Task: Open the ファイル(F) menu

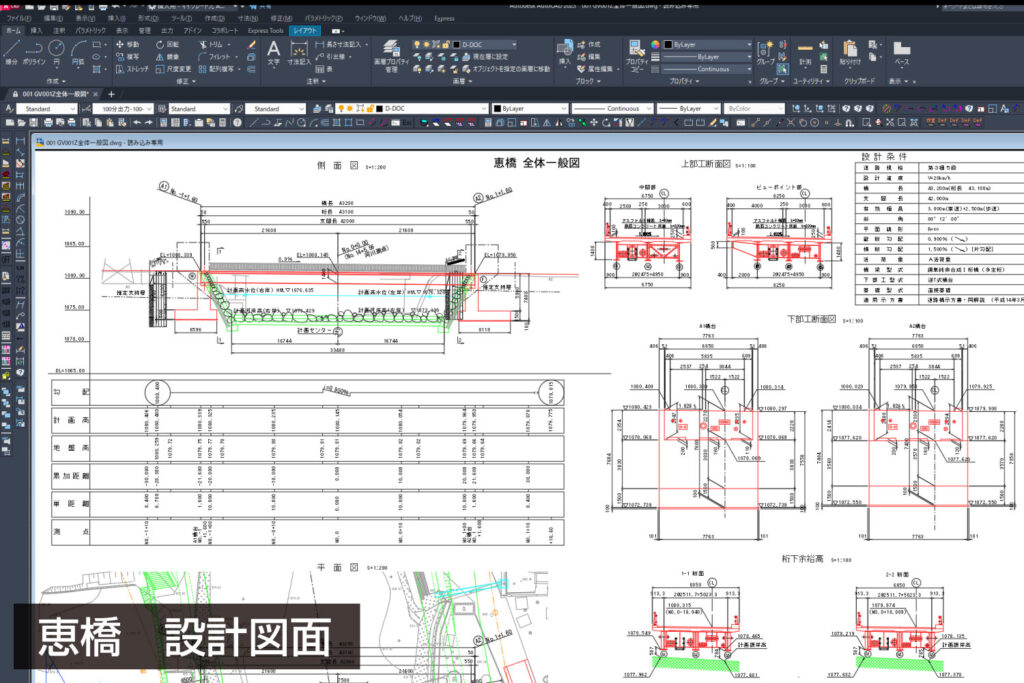Action: [x=19, y=18]
